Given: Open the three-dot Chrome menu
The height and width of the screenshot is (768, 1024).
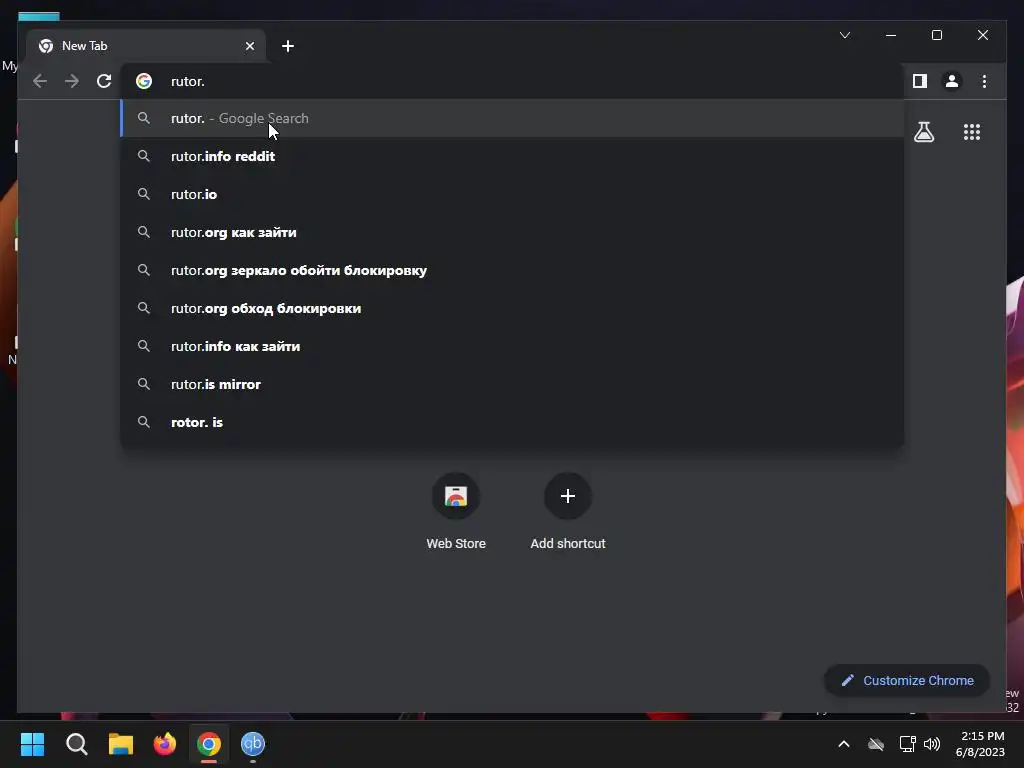Looking at the screenshot, I should pyautogui.click(x=984, y=81).
